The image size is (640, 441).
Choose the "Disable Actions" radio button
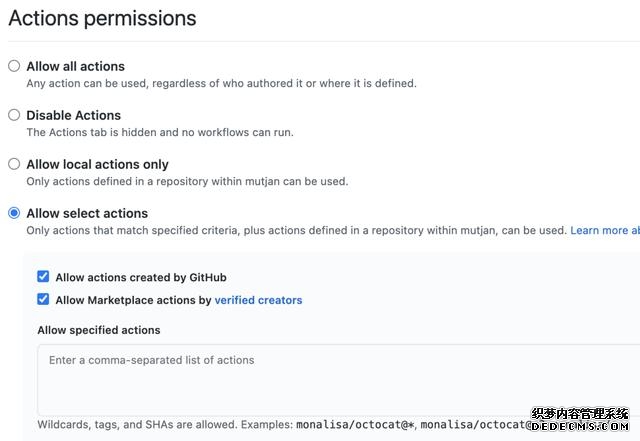pos(14,115)
